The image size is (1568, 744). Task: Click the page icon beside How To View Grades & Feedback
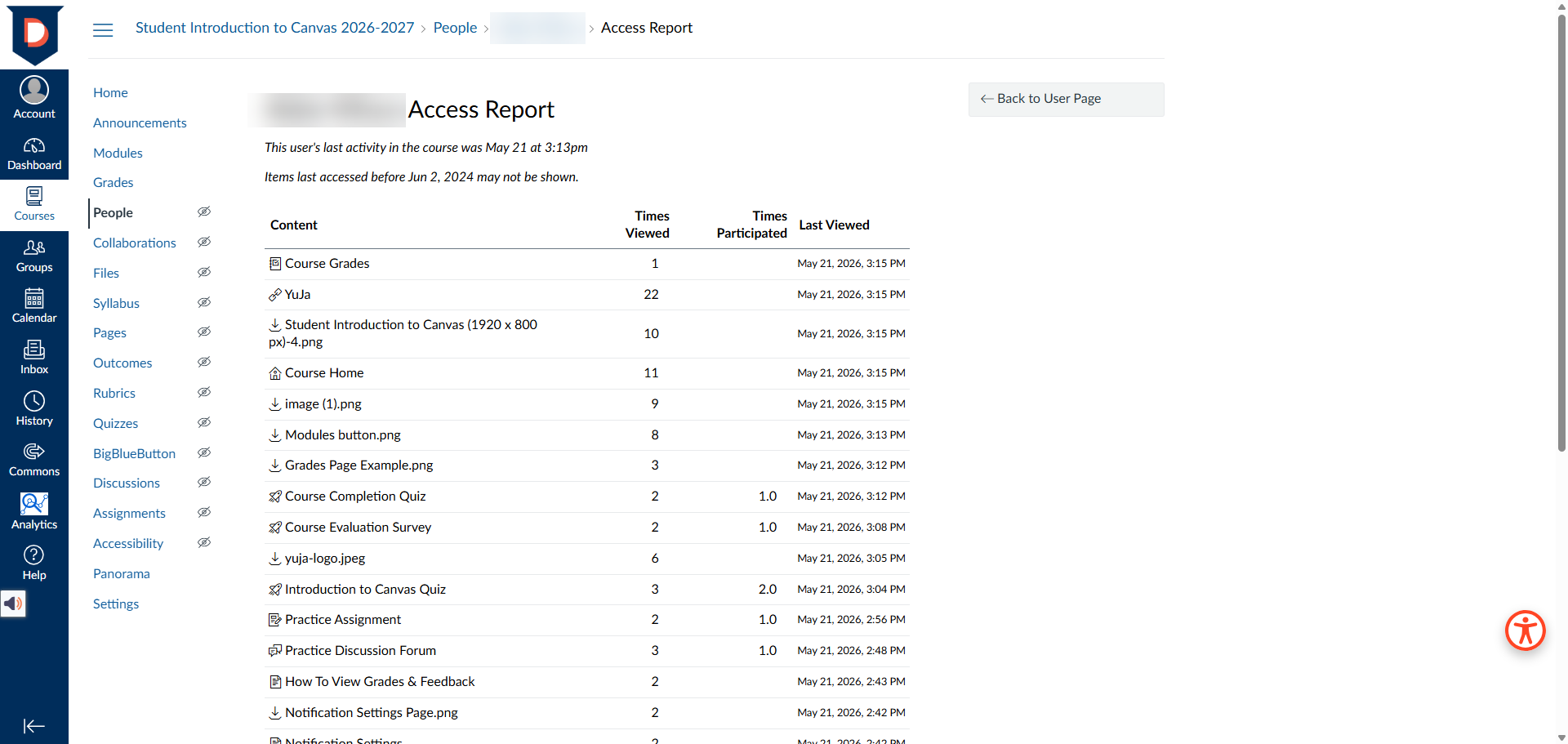[x=275, y=682]
